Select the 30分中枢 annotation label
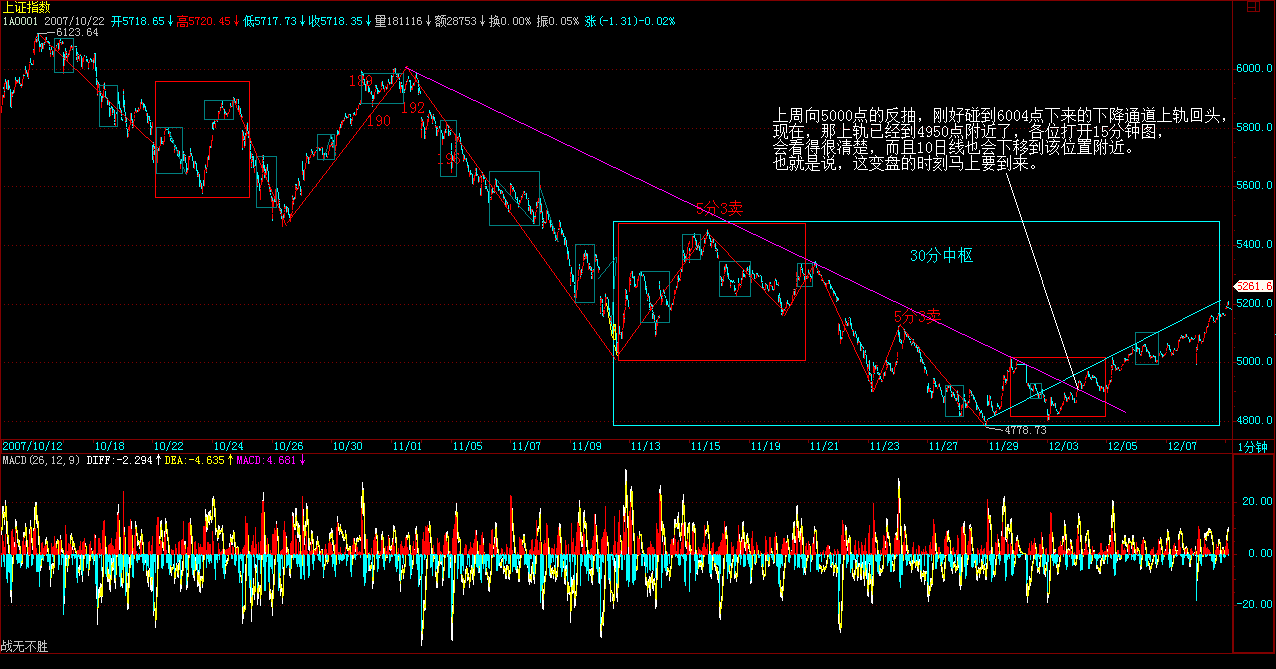 (x=941, y=256)
